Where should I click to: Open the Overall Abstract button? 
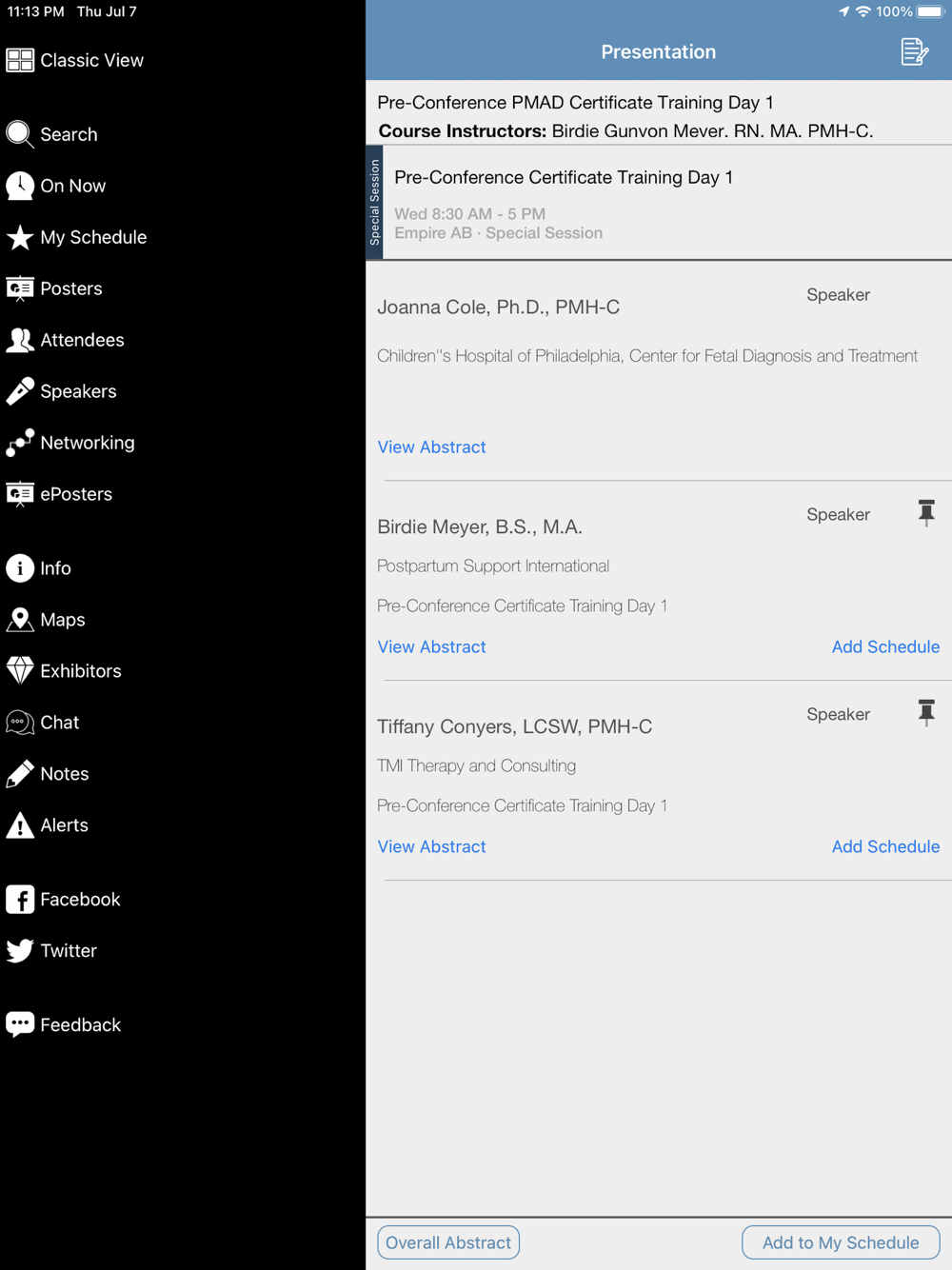tap(448, 1242)
